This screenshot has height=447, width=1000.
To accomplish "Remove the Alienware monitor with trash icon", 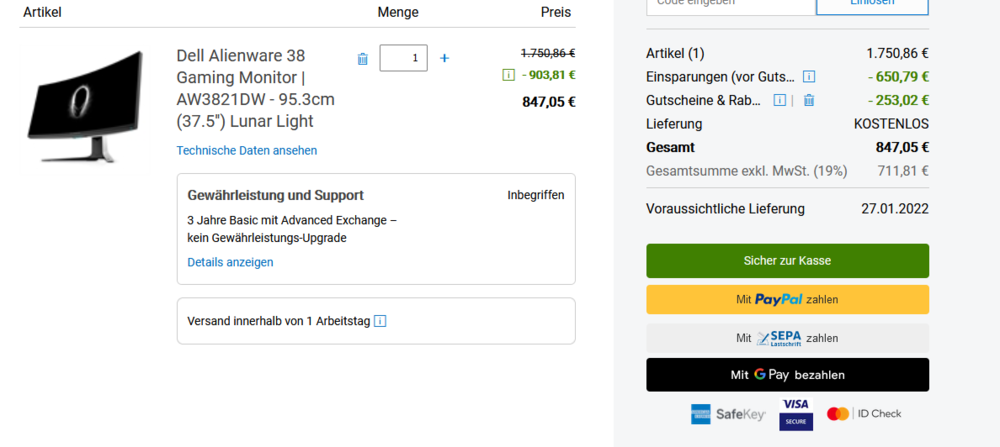I will coord(362,59).
